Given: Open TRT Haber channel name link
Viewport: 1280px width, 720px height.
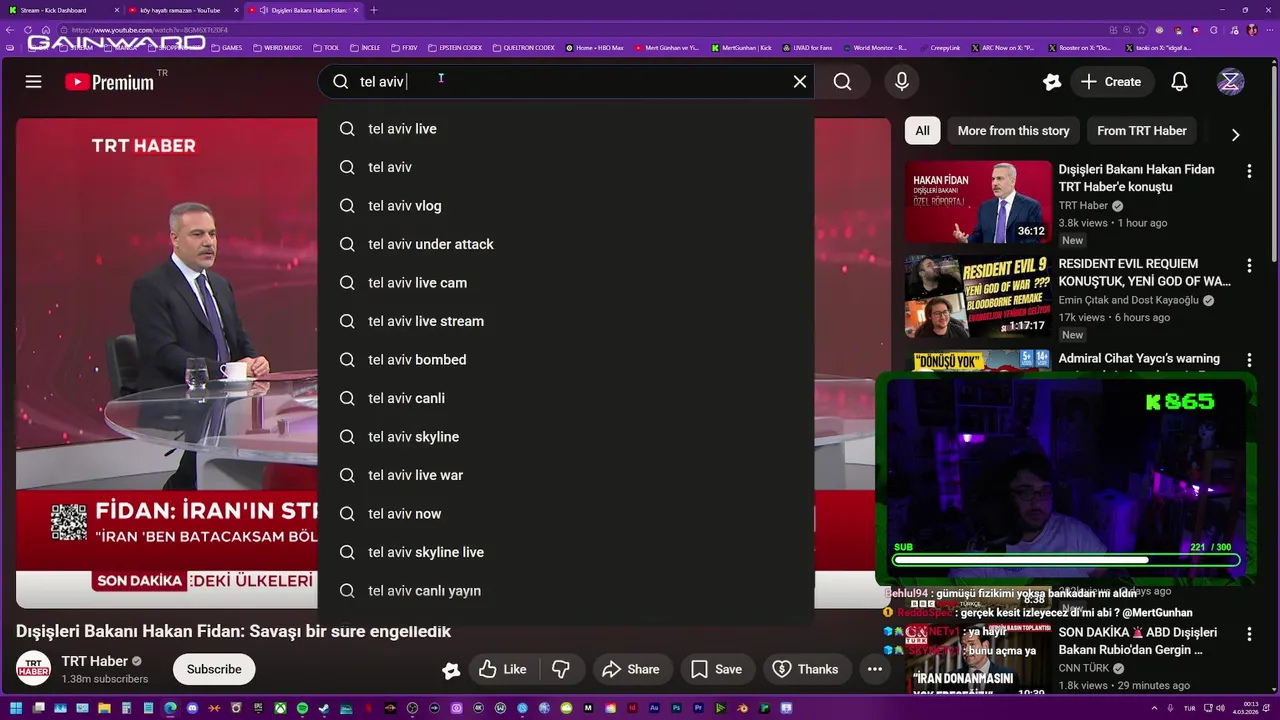Looking at the screenshot, I should (94, 661).
